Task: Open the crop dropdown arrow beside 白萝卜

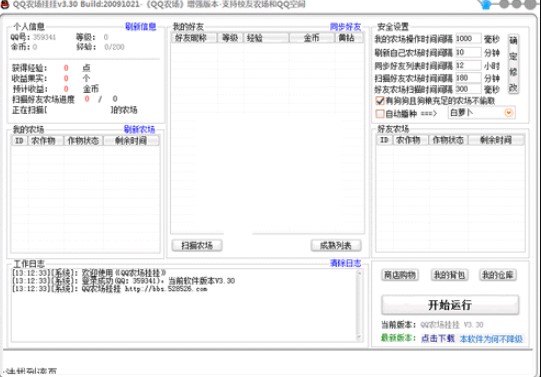Action: [x=508, y=113]
